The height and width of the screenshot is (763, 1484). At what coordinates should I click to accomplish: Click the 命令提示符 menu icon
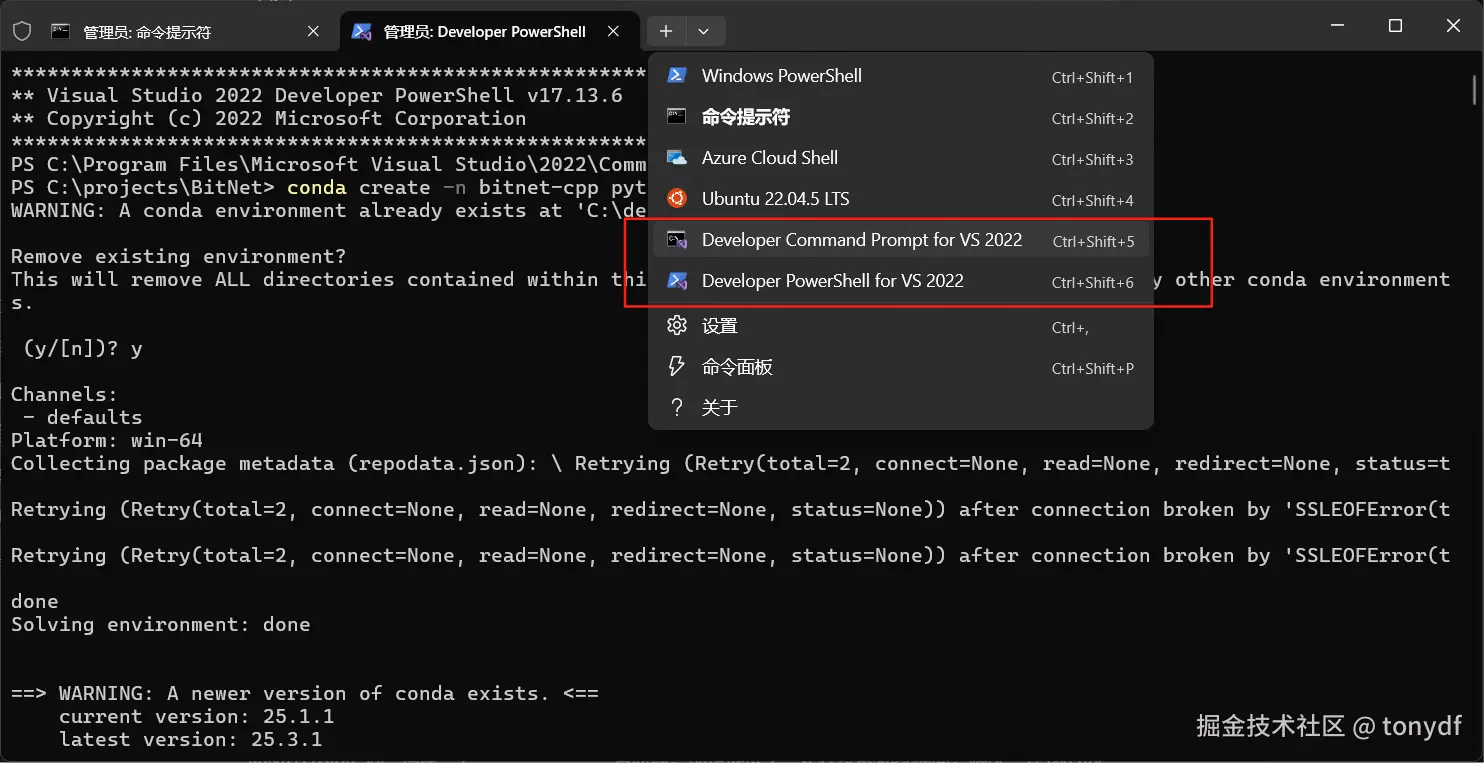tap(677, 116)
